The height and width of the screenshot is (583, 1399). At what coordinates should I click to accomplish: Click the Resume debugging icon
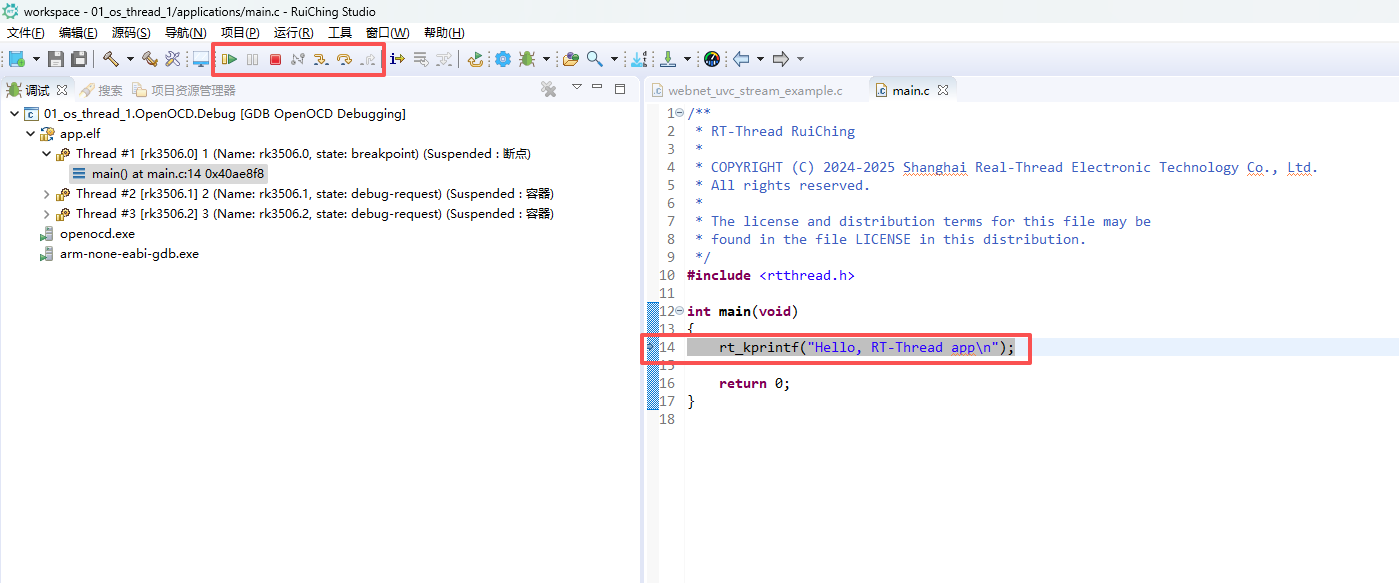click(231, 59)
